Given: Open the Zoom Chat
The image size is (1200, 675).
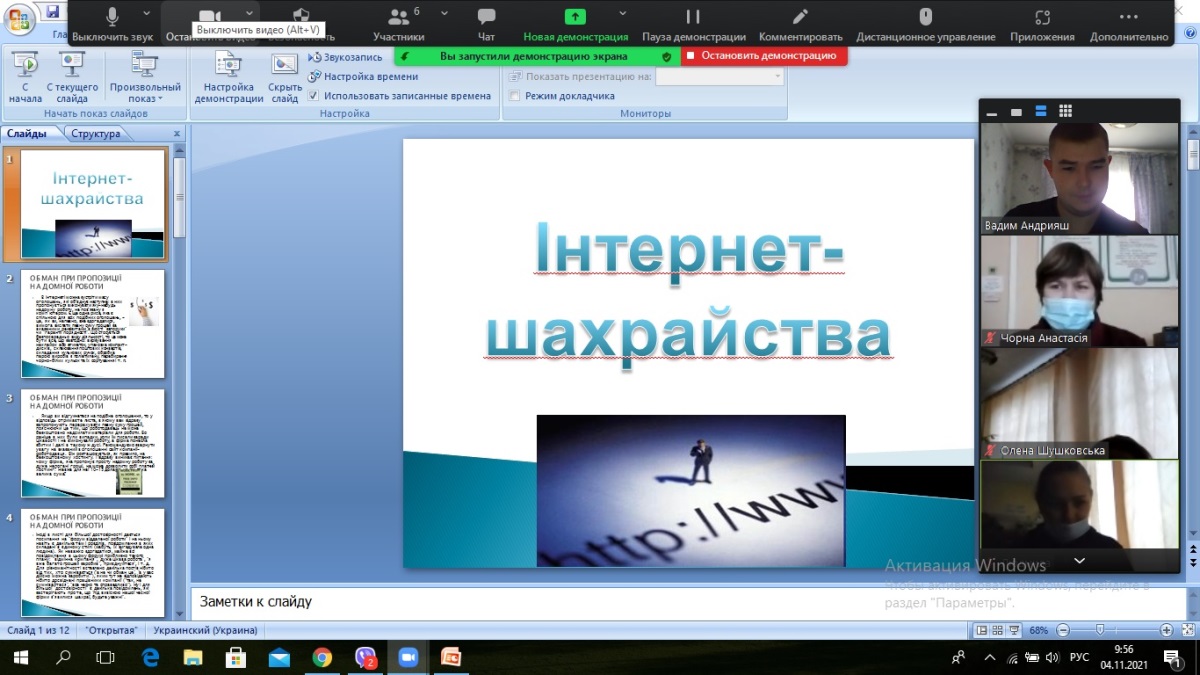Looking at the screenshot, I should pos(486,24).
